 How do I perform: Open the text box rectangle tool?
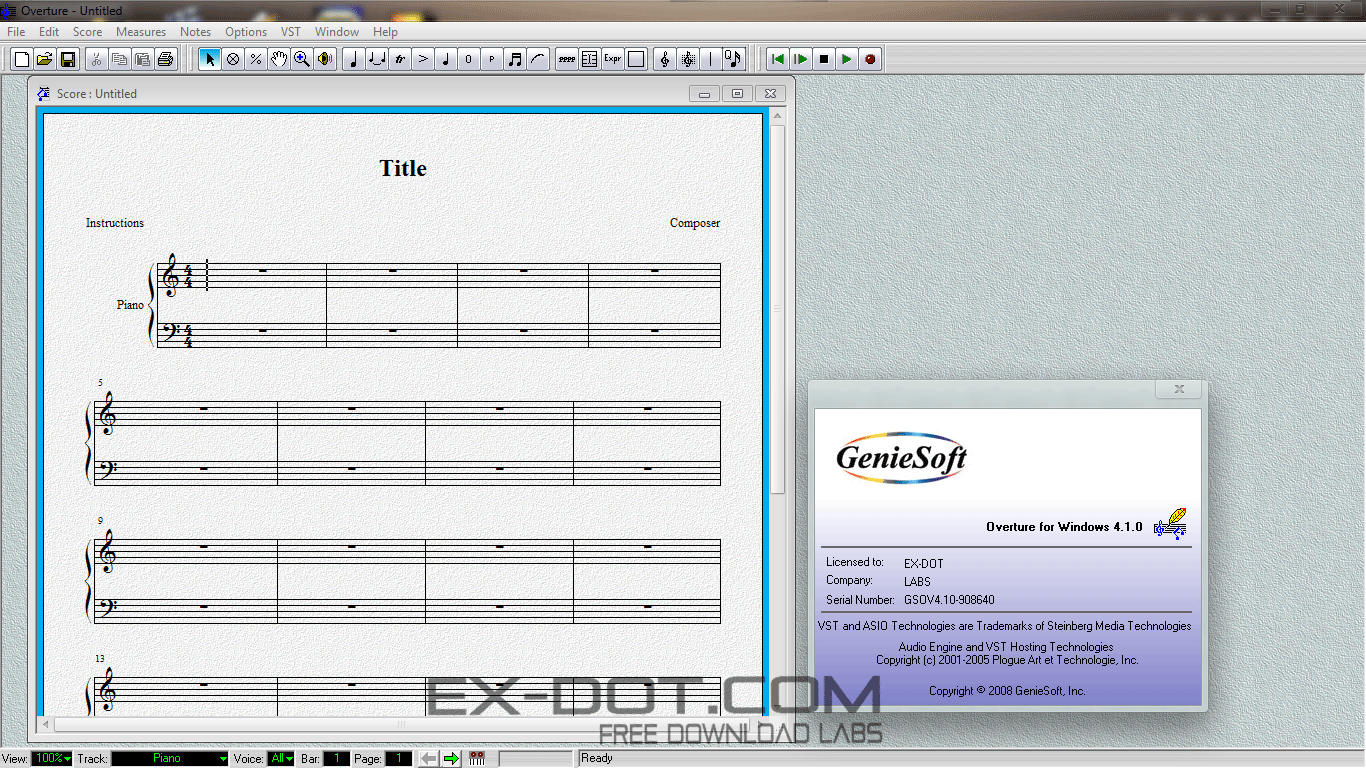pyautogui.click(x=636, y=59)
